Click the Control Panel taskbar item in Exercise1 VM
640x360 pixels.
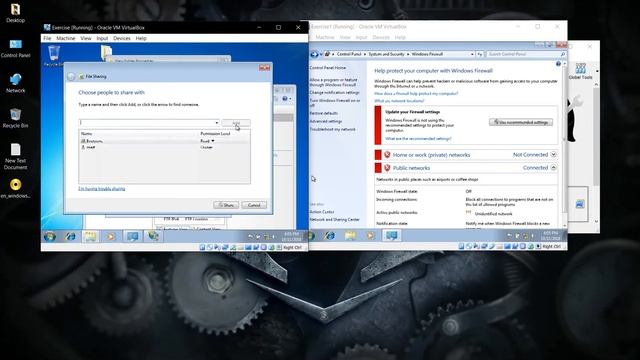[391, 236]
